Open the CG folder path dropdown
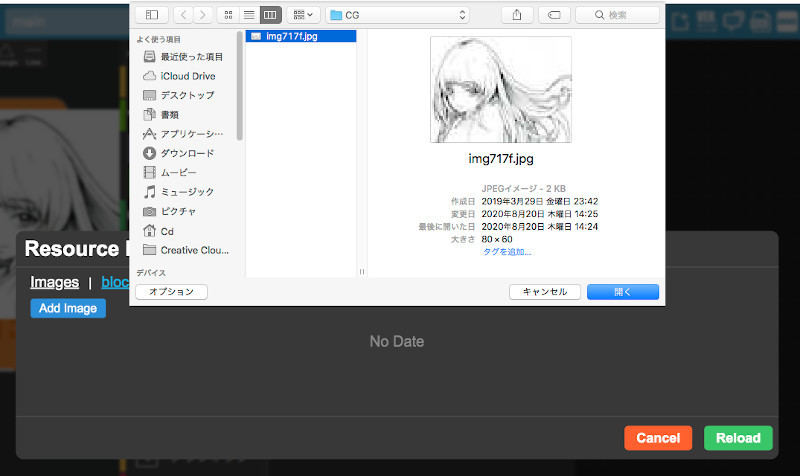The width and height of the screenshot is (800, 476). (397, 15)
